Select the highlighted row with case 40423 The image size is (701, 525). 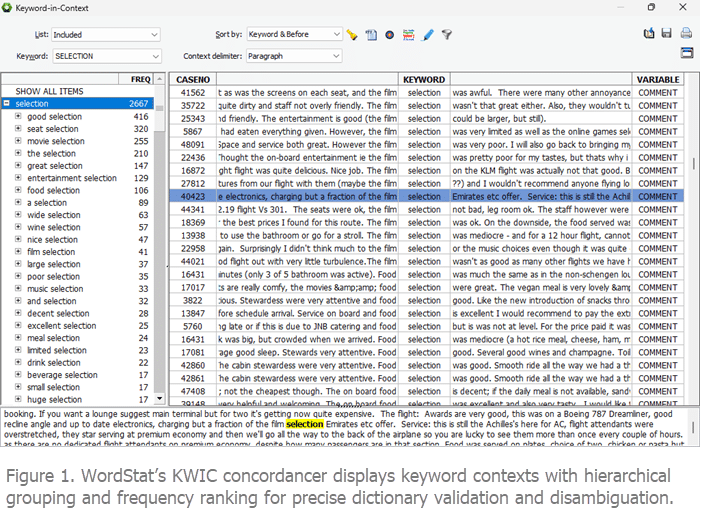pos(427,196)
